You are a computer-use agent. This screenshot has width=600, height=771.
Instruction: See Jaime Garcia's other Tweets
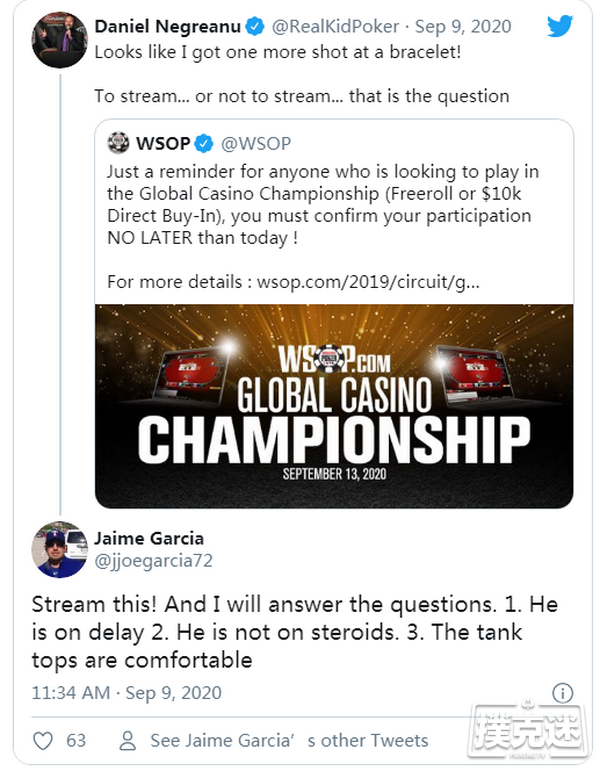pyautogui.click(x=288, y=741)
